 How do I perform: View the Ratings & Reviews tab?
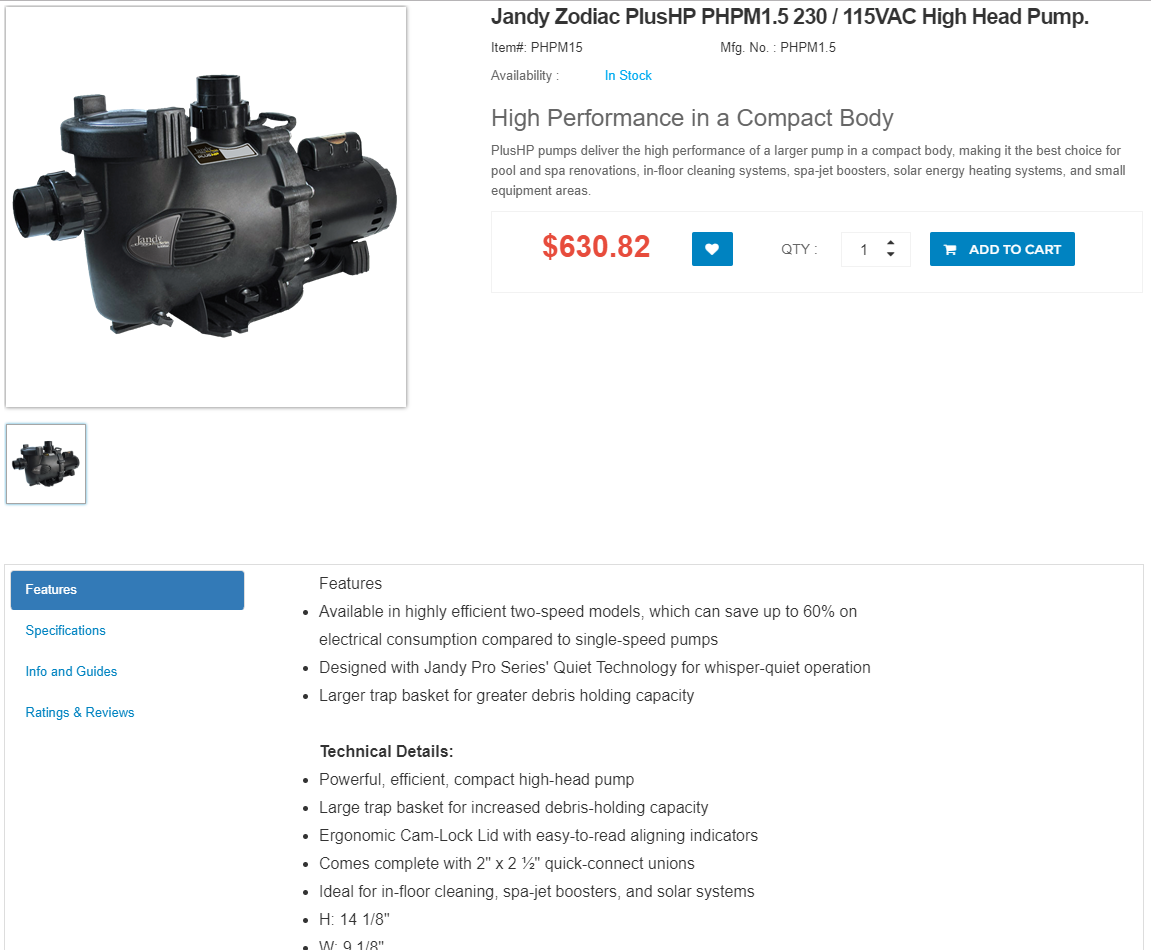click(x=80, y=713)
